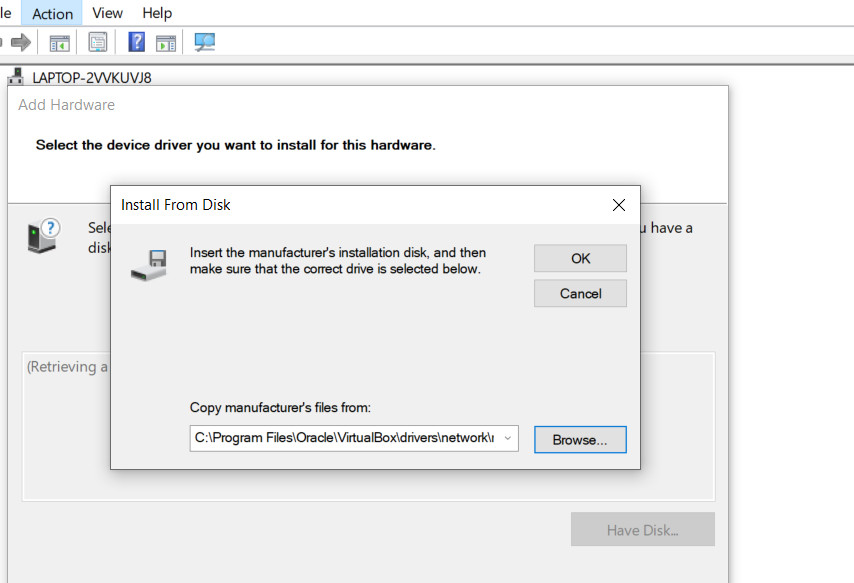Click the Show/Hide Action Pane icon
This screenshot has height=583, width=854.
(166, 43)
